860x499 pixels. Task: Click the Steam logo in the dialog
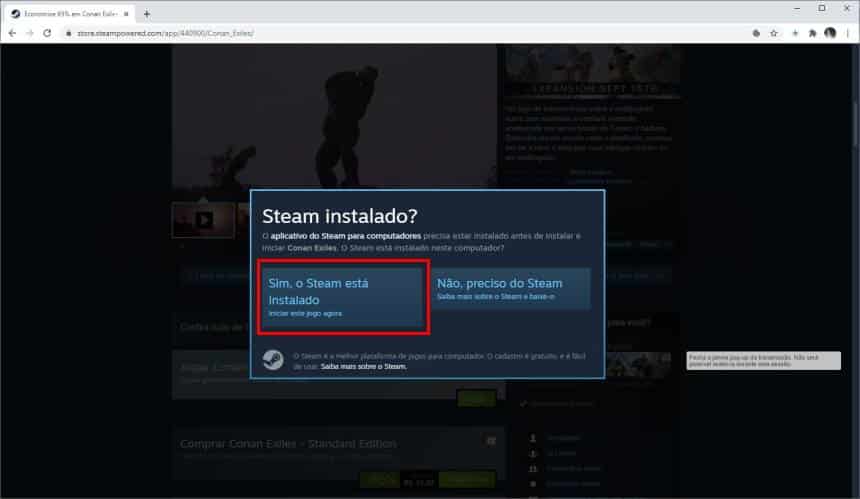(x=273, y=360)
